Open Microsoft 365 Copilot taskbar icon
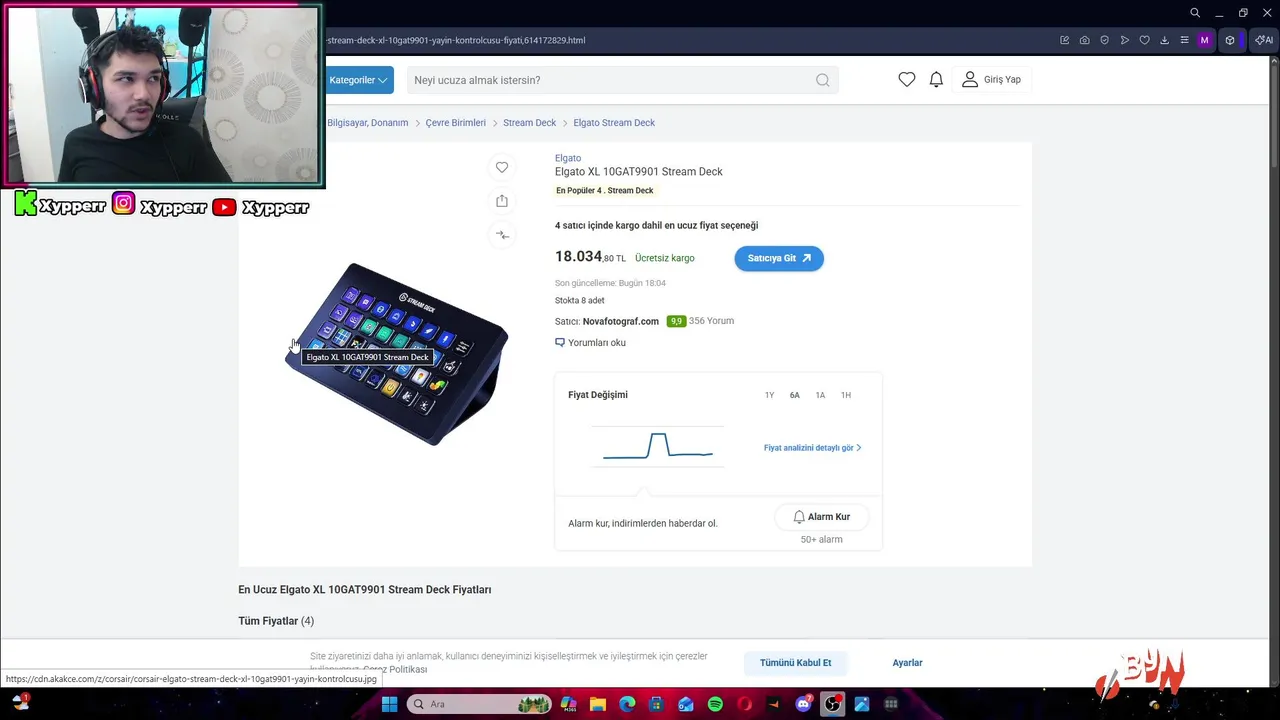The height and width of the screenshot is (720, 1280). click(x=569, y=704)
